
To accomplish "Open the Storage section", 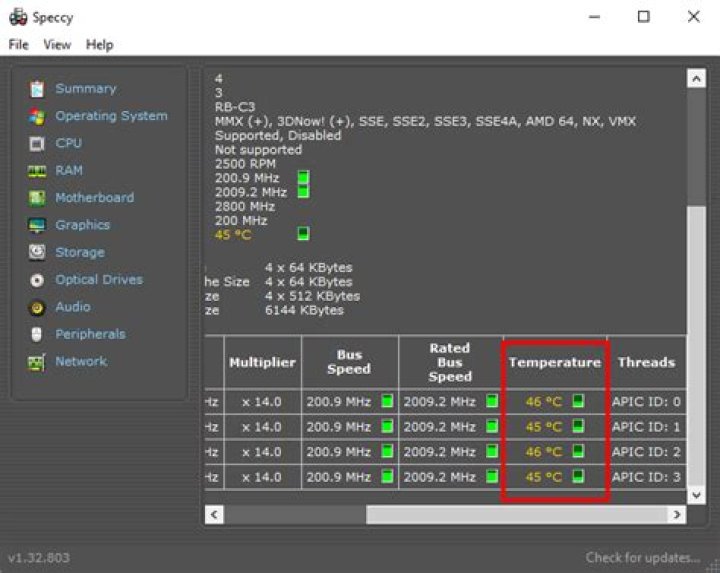I will (x=80, y=253).
